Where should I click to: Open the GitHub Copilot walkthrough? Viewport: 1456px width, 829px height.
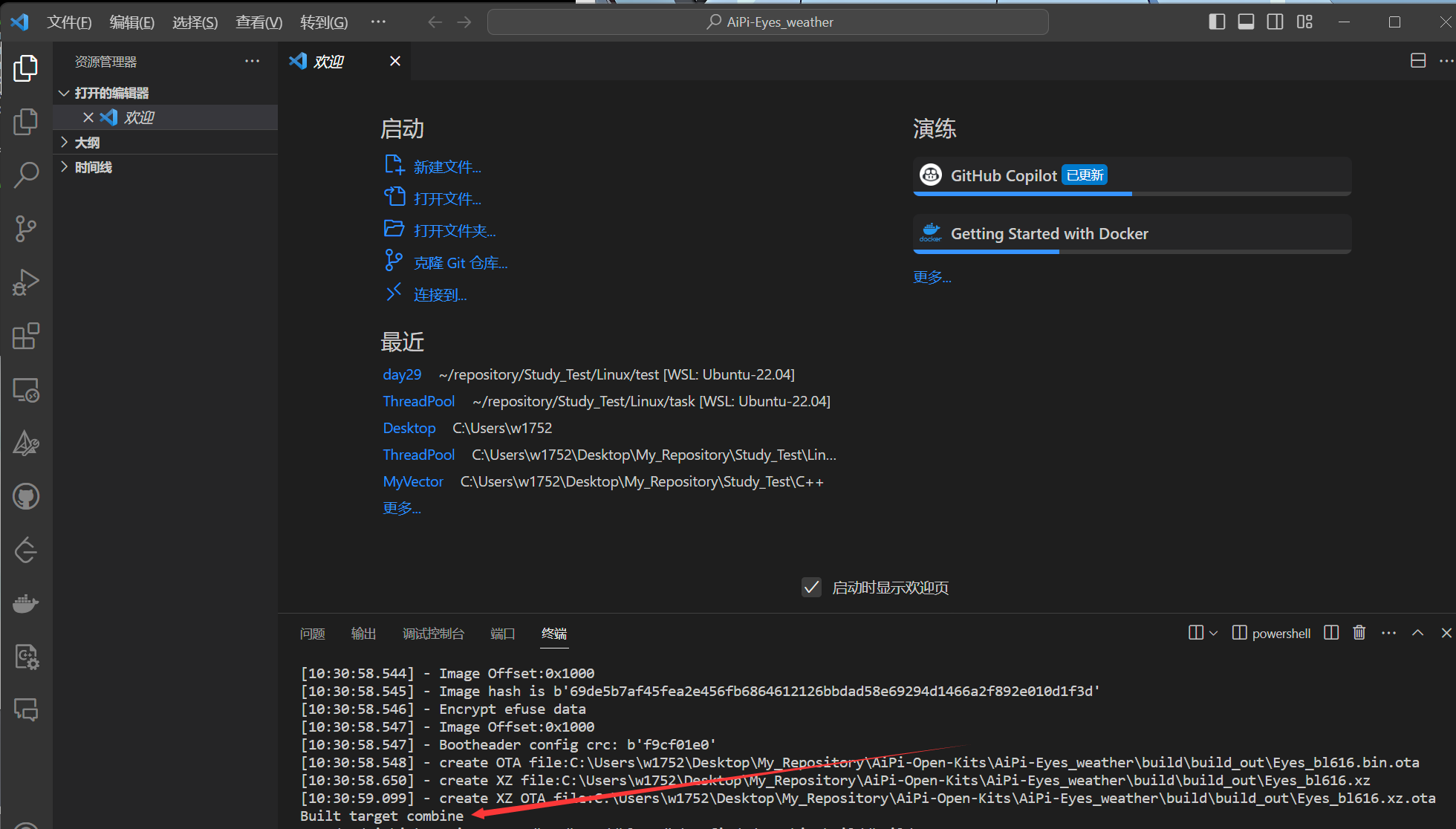pos(1131,176)
